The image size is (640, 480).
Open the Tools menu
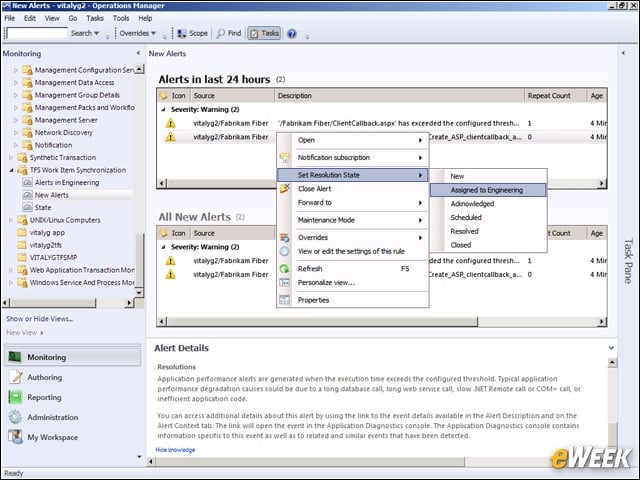tap(121, 18)
